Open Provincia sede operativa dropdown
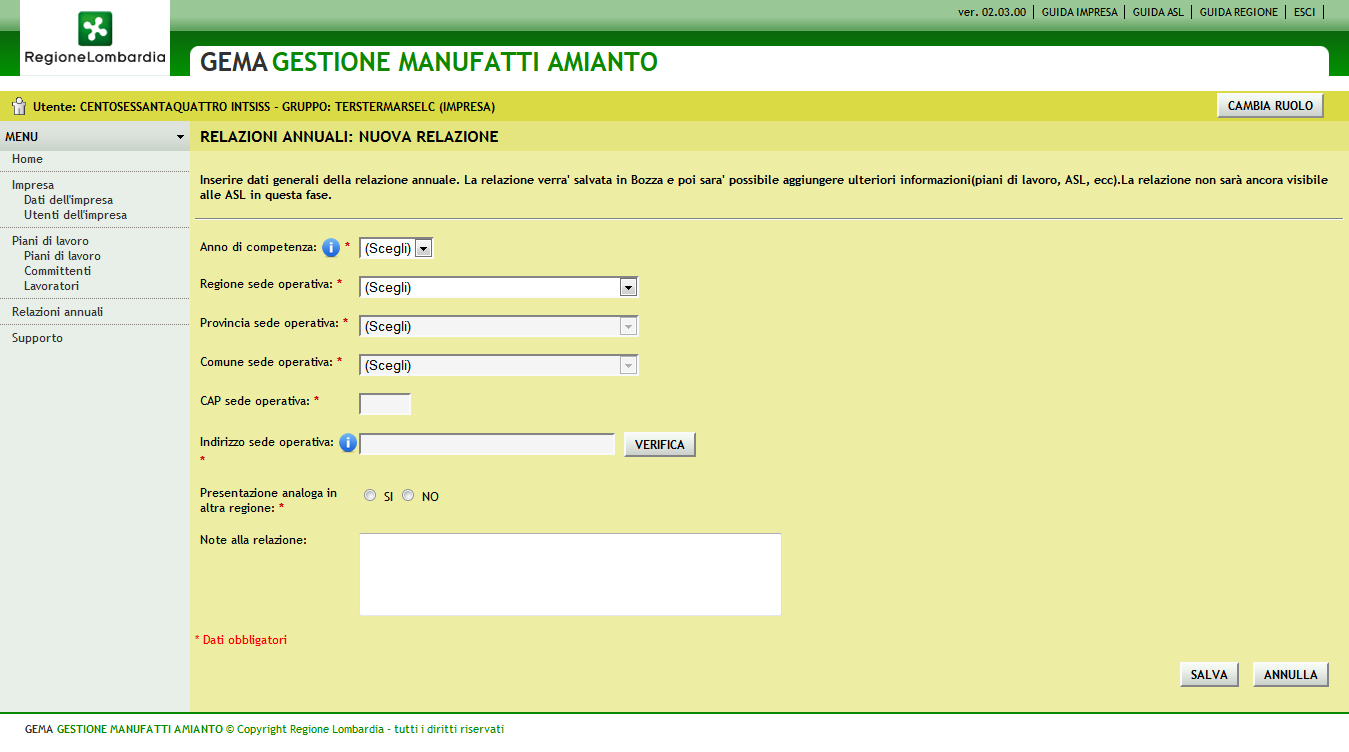Image resolution: width=1349 pixels, height=752 pixels. (x=498, y=327)
